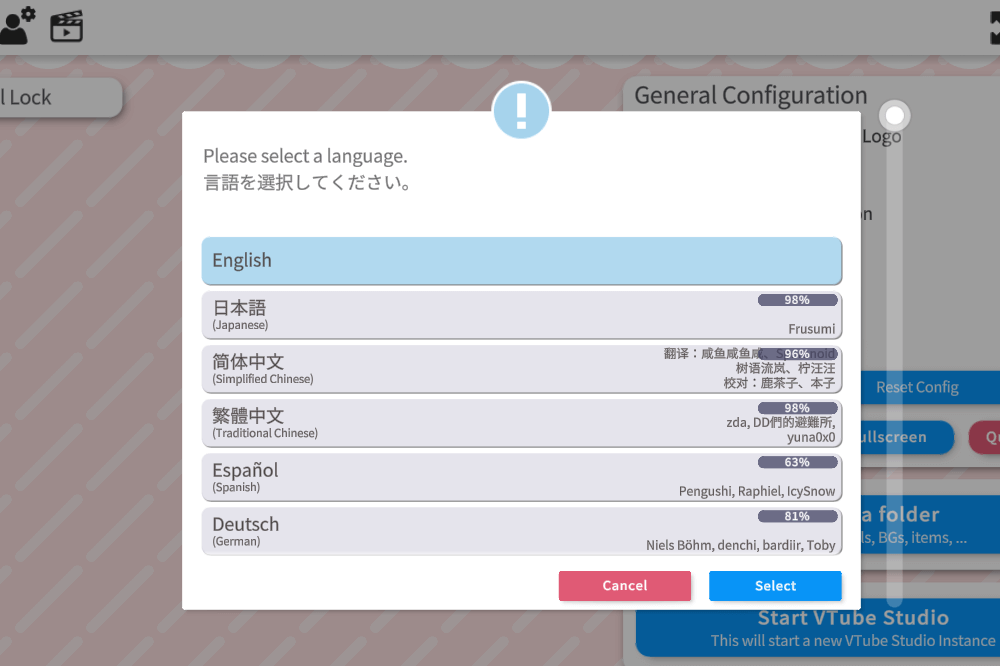
Task: Click the person with gear icon
Action: tap(16, 25)
